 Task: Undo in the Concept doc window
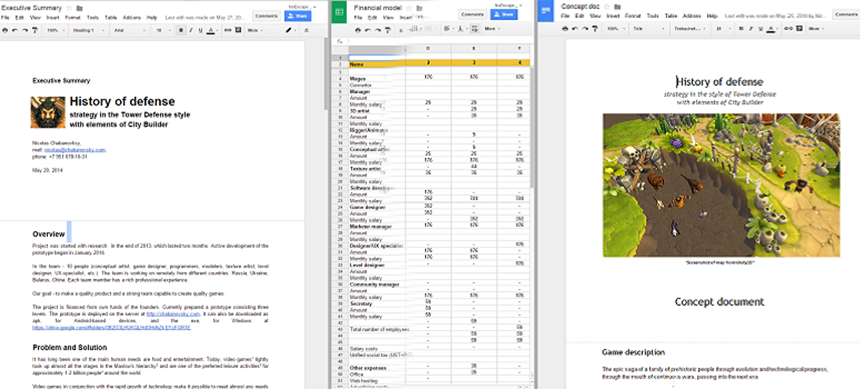click(575, 29)
